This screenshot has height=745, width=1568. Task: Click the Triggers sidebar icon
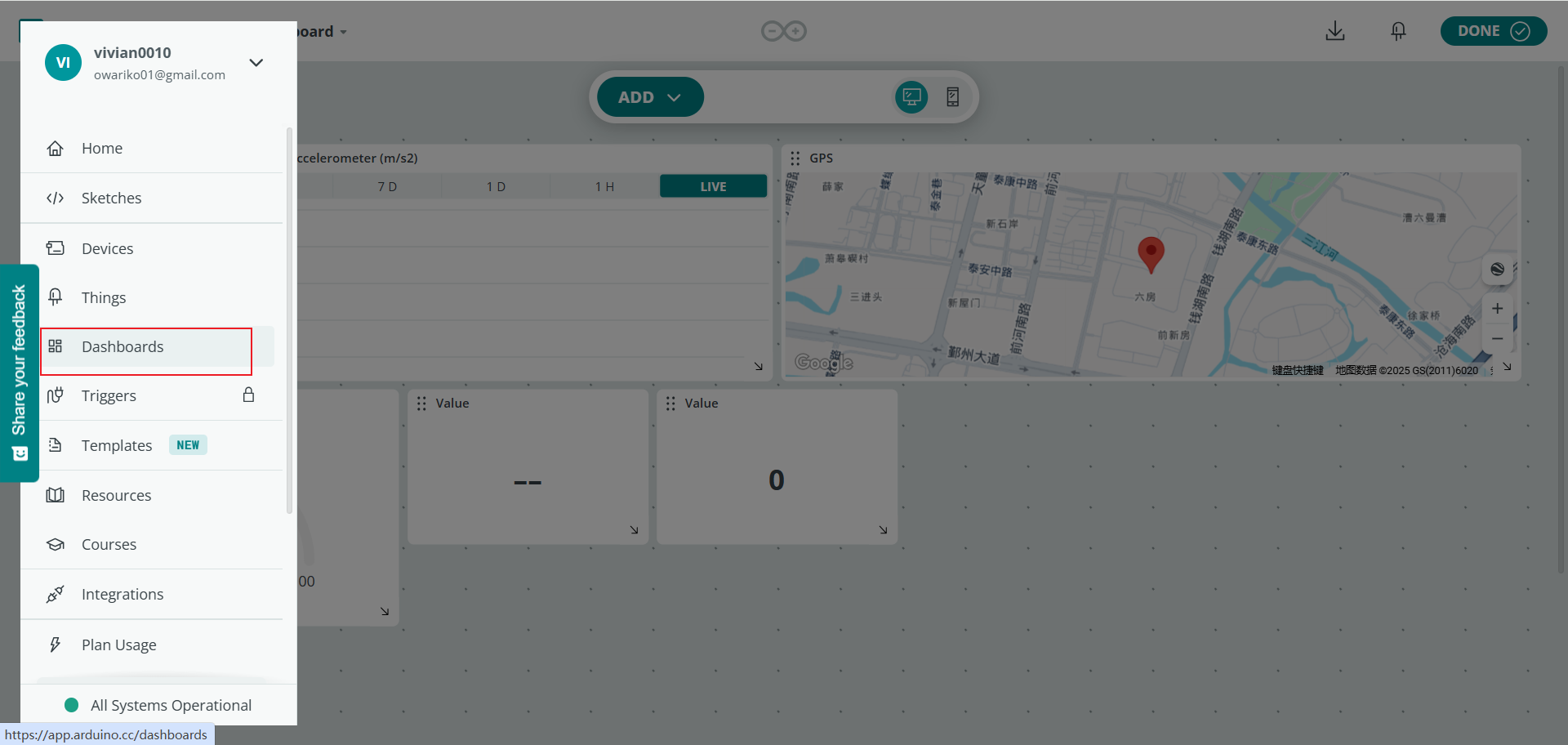[x=55, y=395]
